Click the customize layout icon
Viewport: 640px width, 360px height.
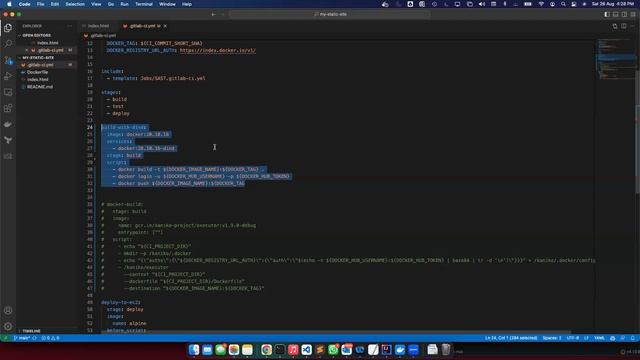click(633, 14)
